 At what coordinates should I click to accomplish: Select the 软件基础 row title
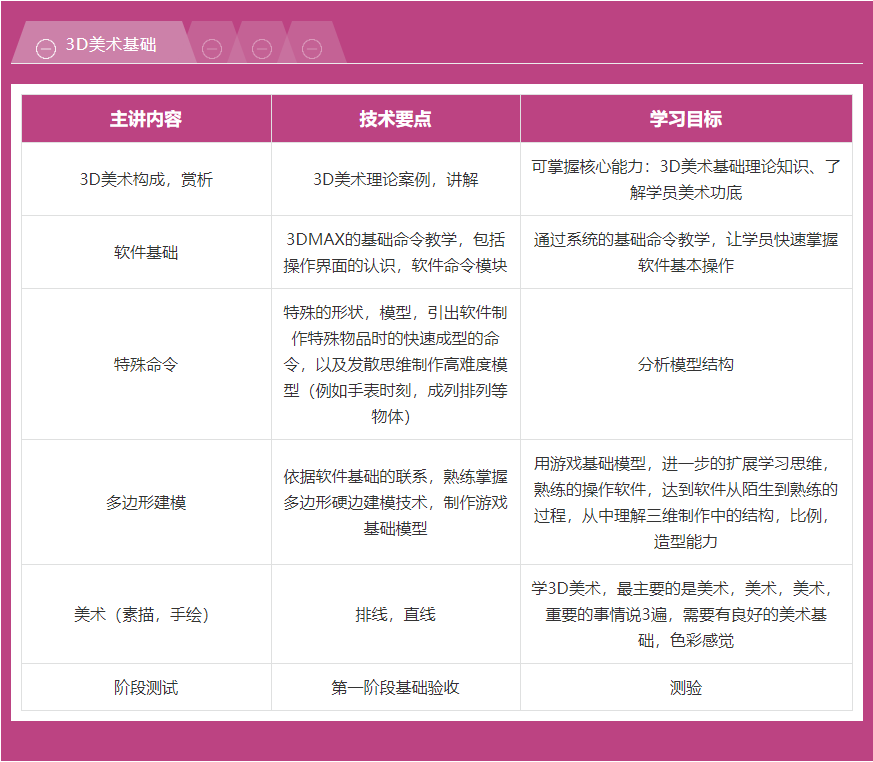click(x=146, y=253)
